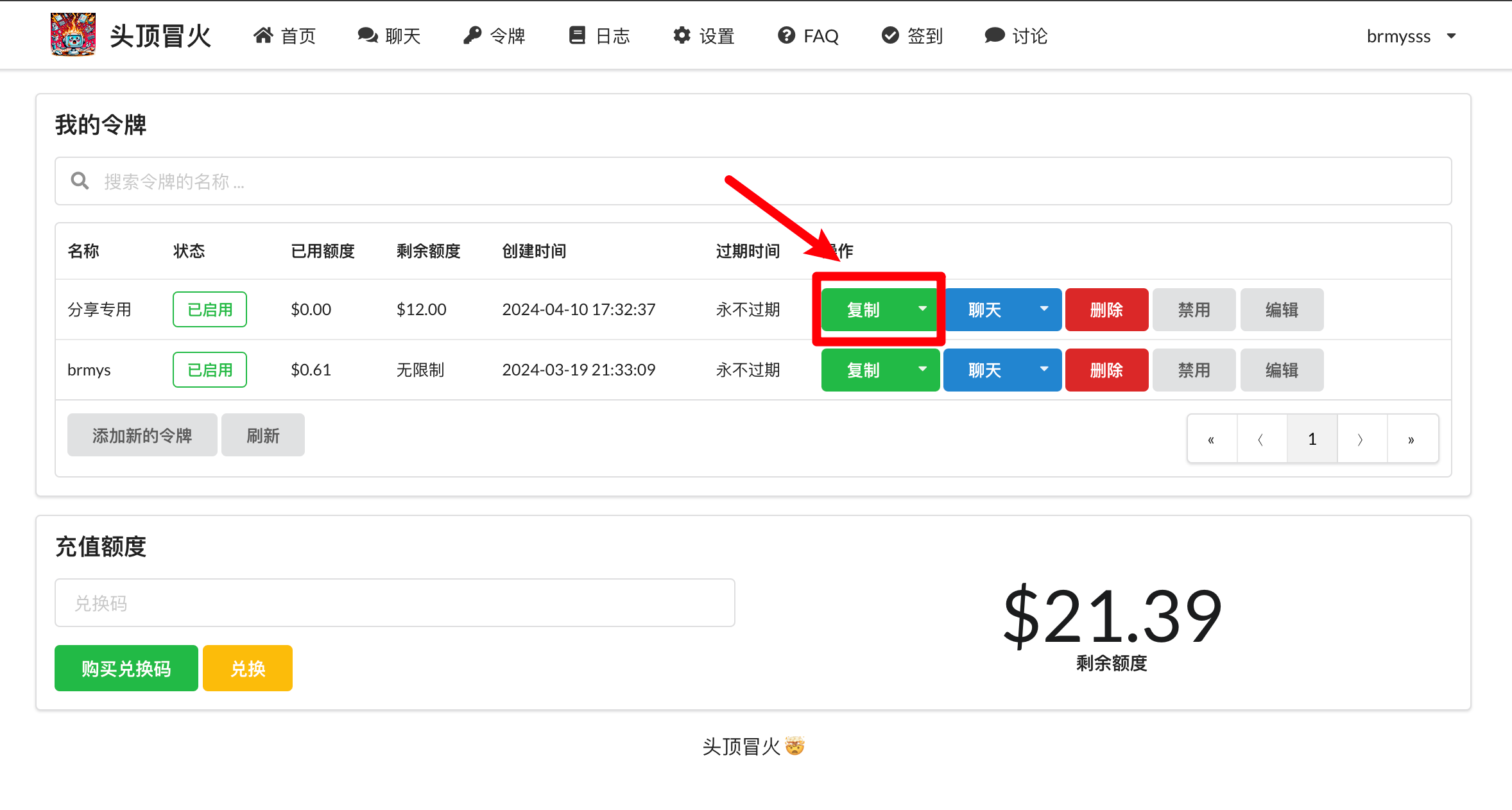
Task: Click the $0.00 used quota cell
Action: click(311, 309)
